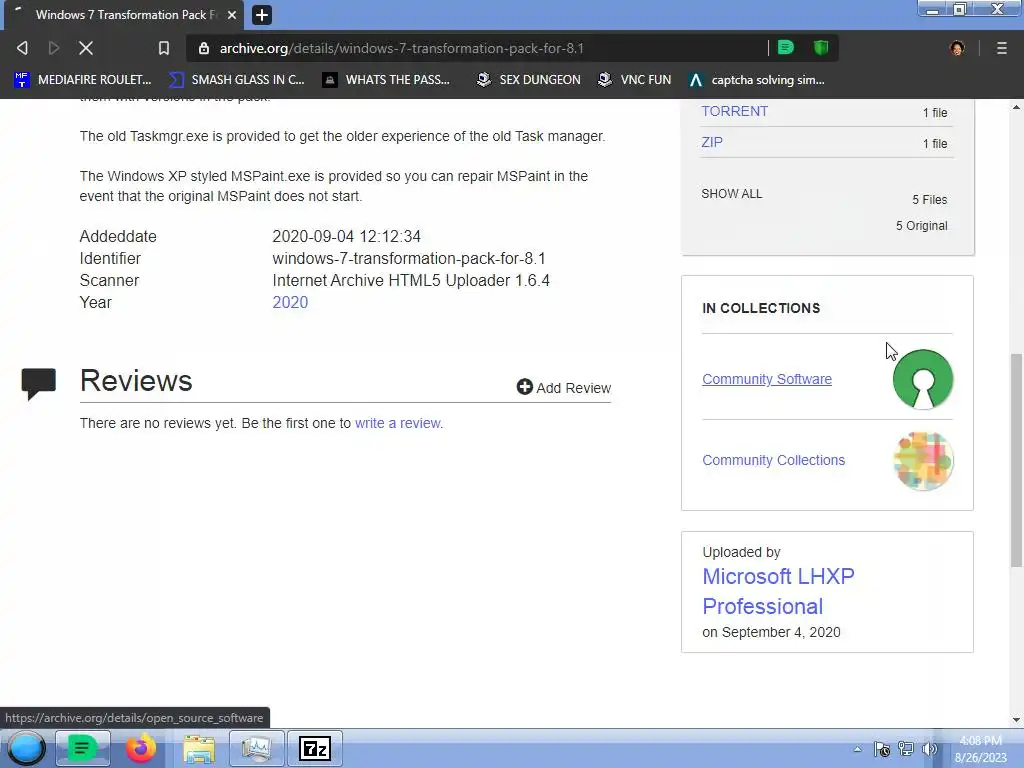Open the browser hamburger menu

pos(1002,48)
